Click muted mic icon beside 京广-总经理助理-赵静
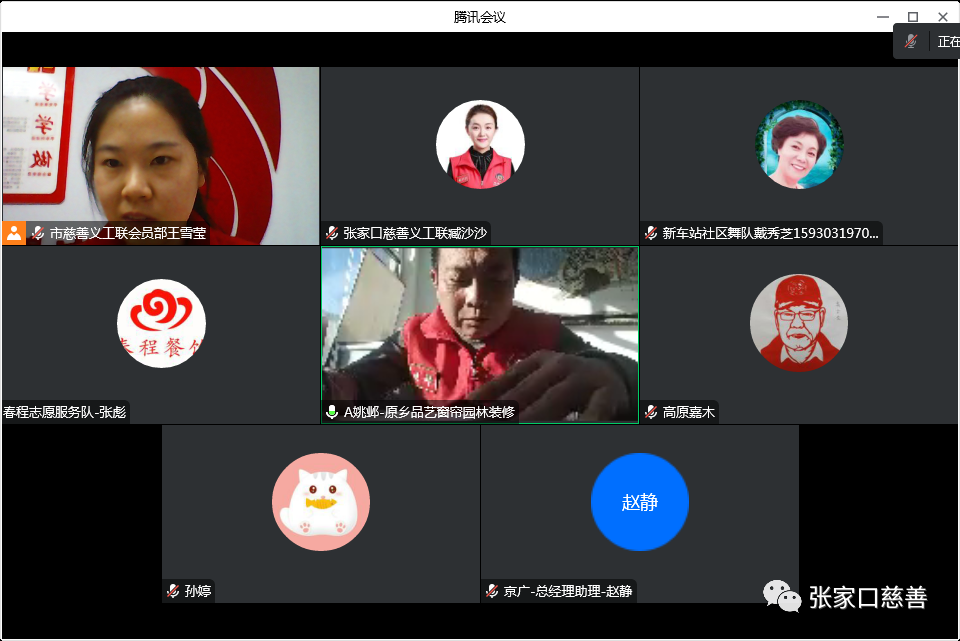 [492, 591]
